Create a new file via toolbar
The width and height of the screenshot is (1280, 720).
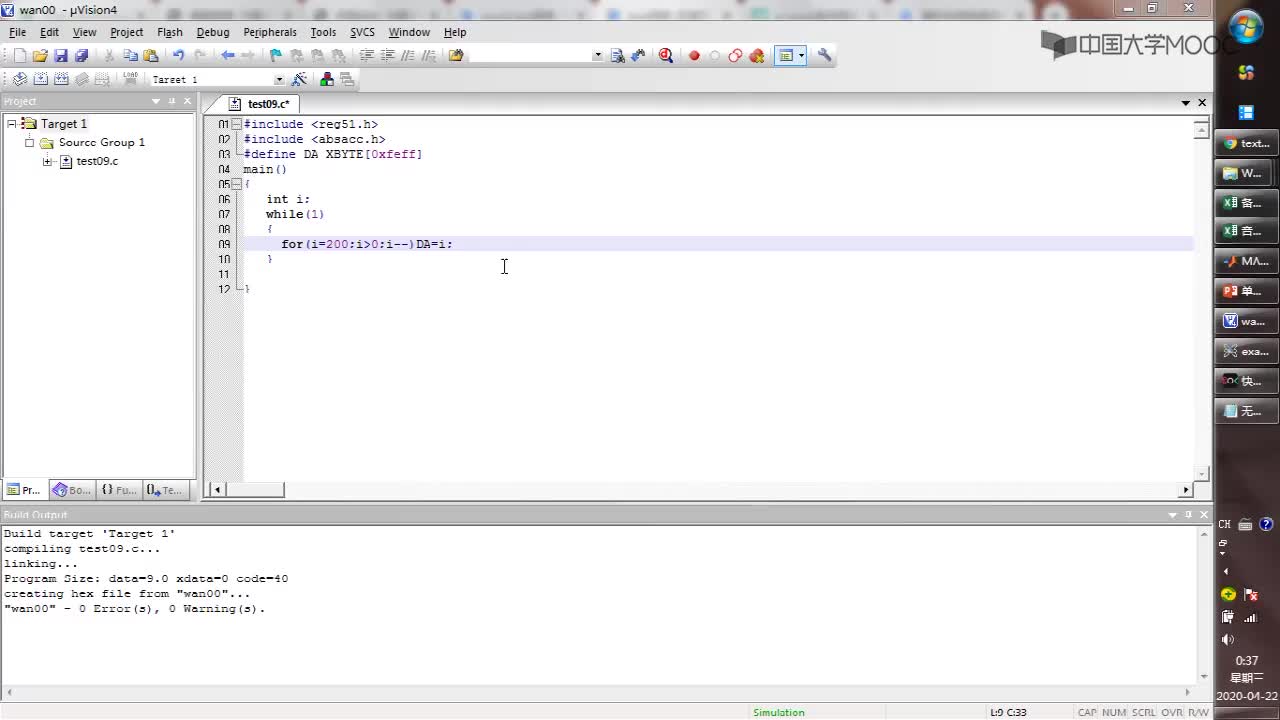coord(19,56)
